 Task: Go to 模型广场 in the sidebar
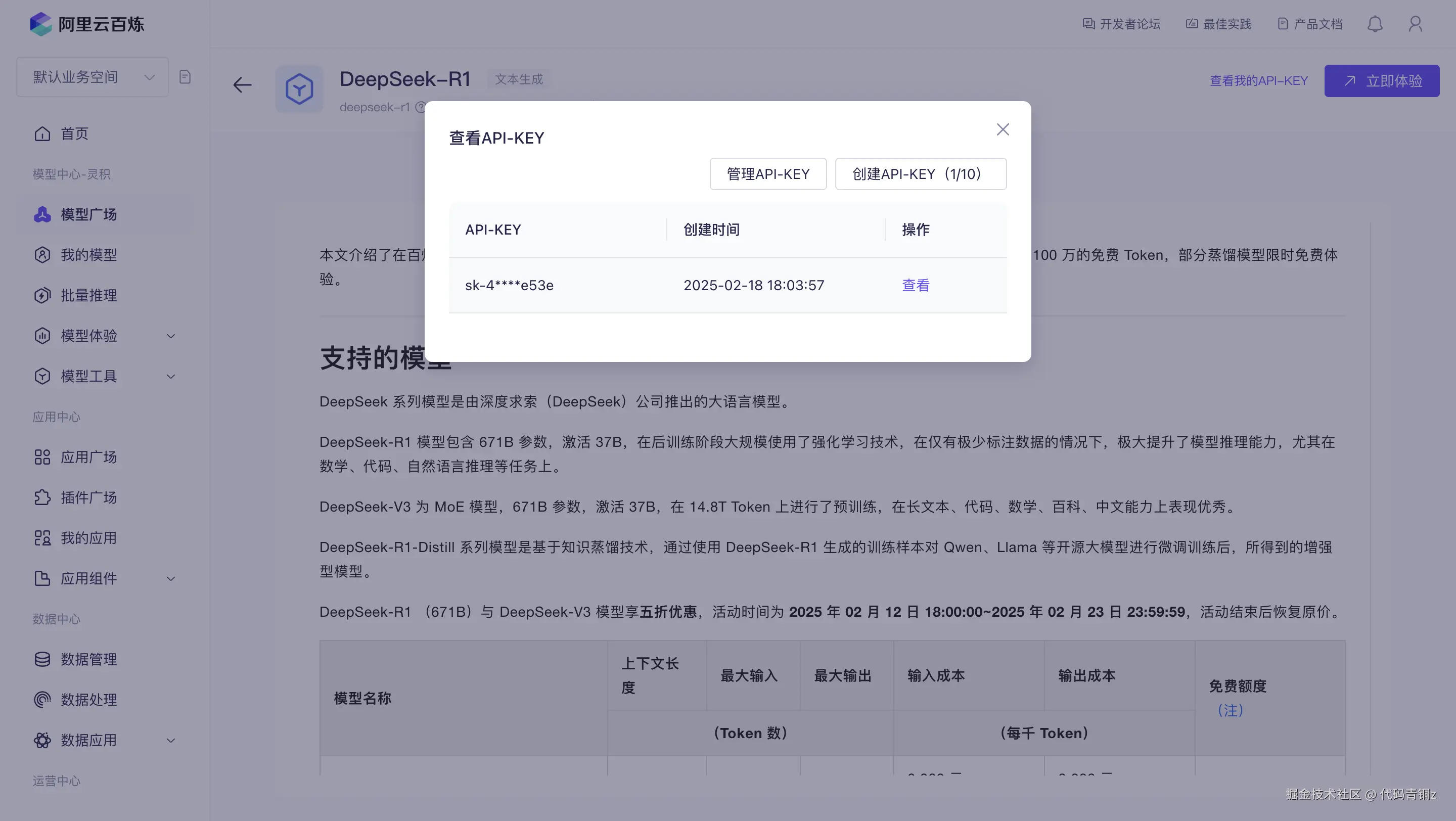(89, 215)
